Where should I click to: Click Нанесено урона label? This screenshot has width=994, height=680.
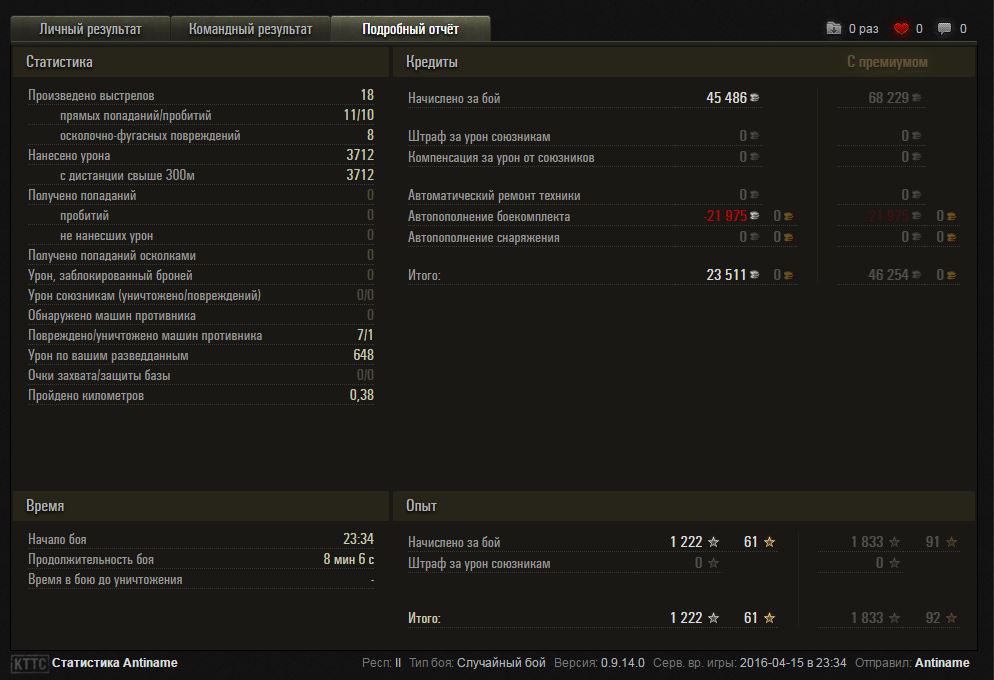[x=69, y=155]
